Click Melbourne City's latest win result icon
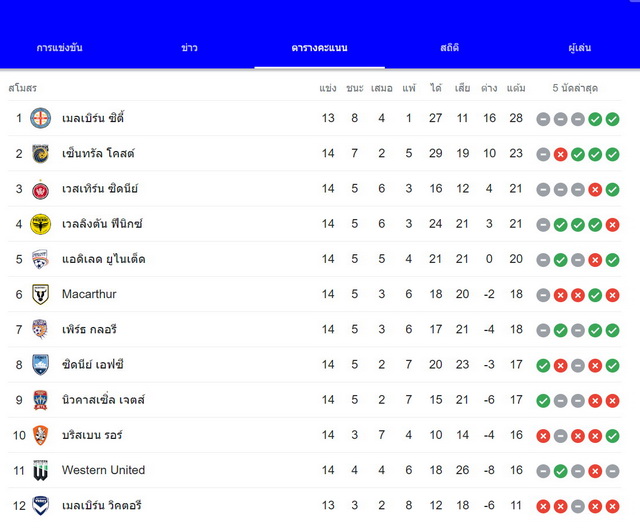The height and width of the screenshot is (528, 640). click(612, 119)
